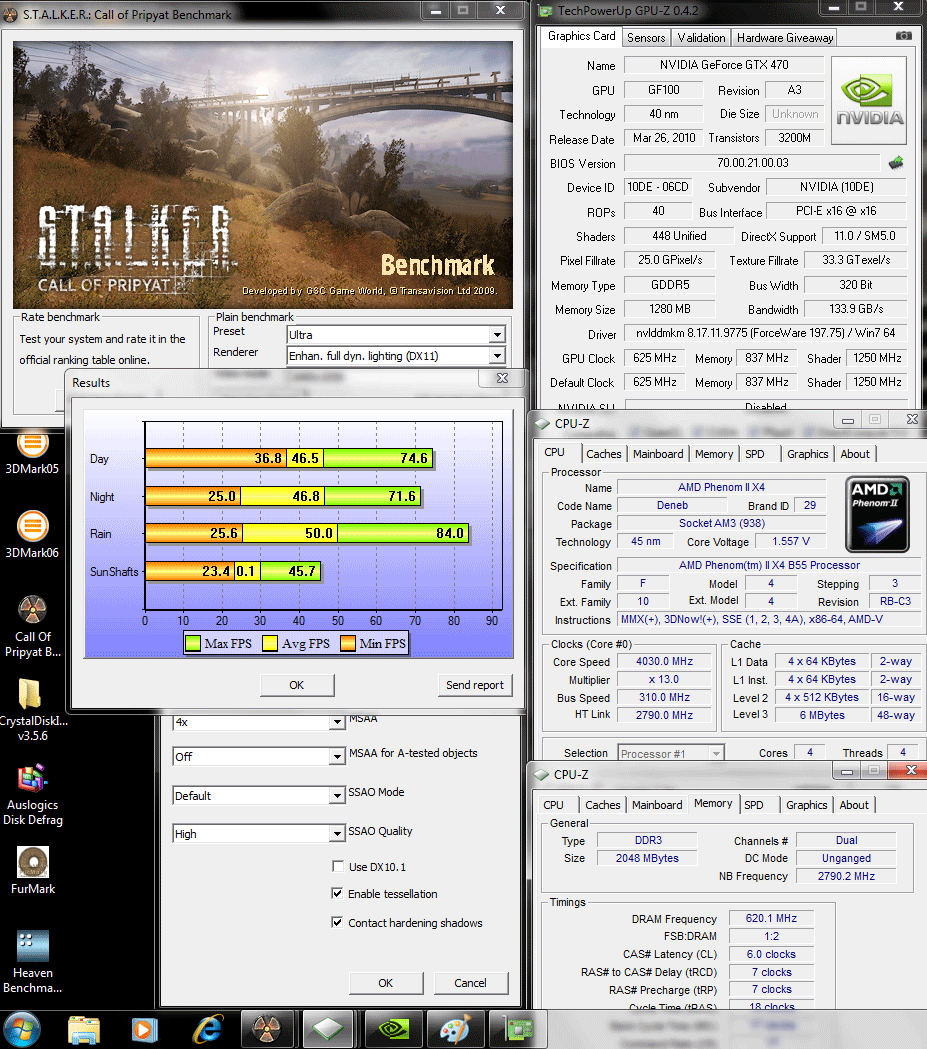Open GPU-Z Hardware Giveaway tab
Screen dimensions: 927x1049
[x=785, y=38]
